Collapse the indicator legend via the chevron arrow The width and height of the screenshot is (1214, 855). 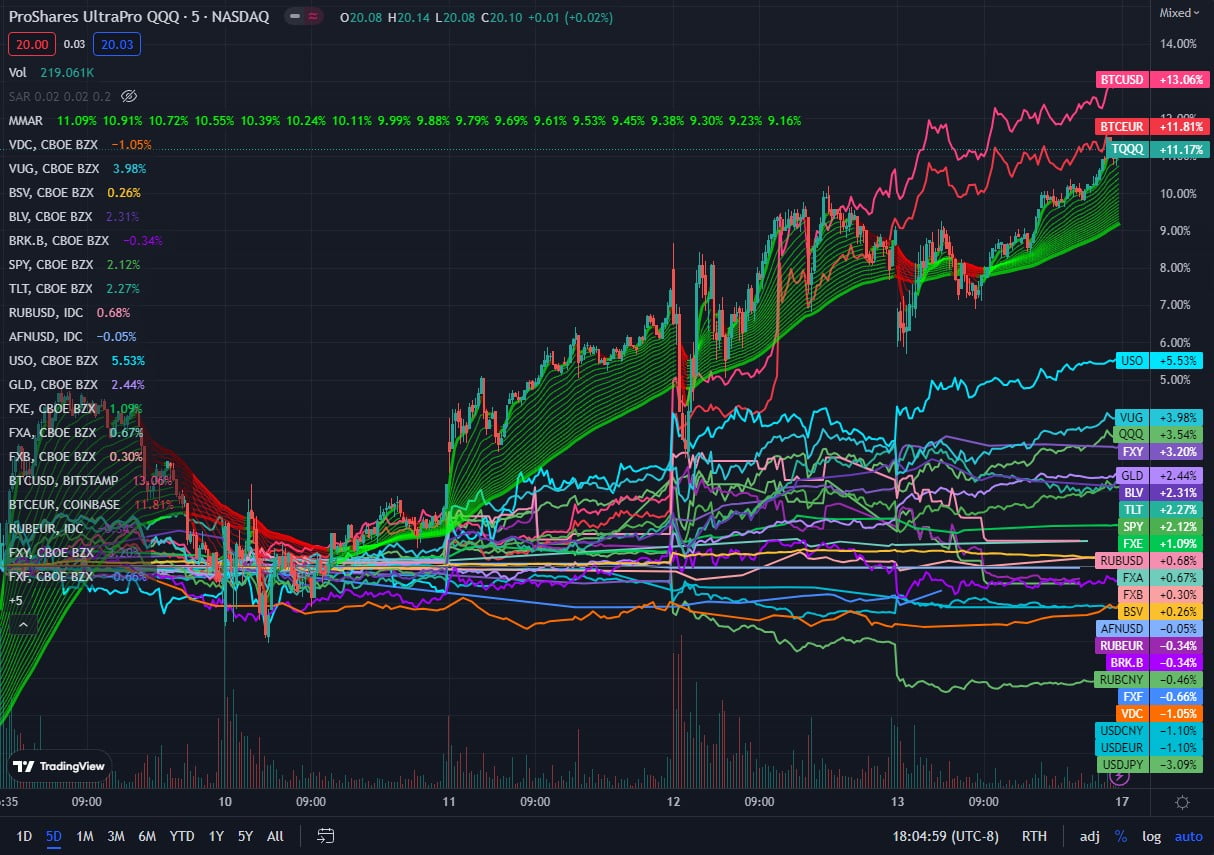(x=22, y=623)
